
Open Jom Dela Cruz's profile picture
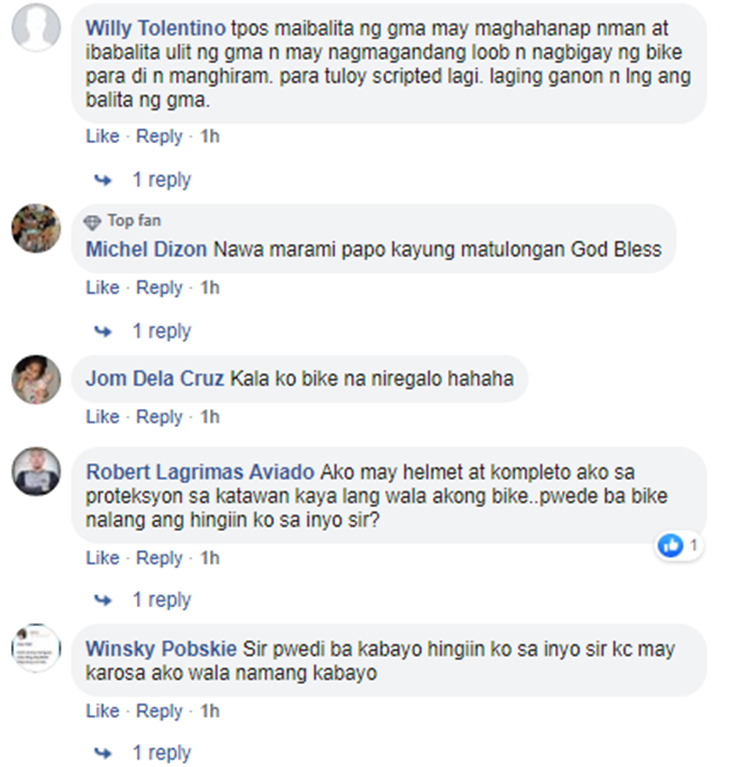36,380
